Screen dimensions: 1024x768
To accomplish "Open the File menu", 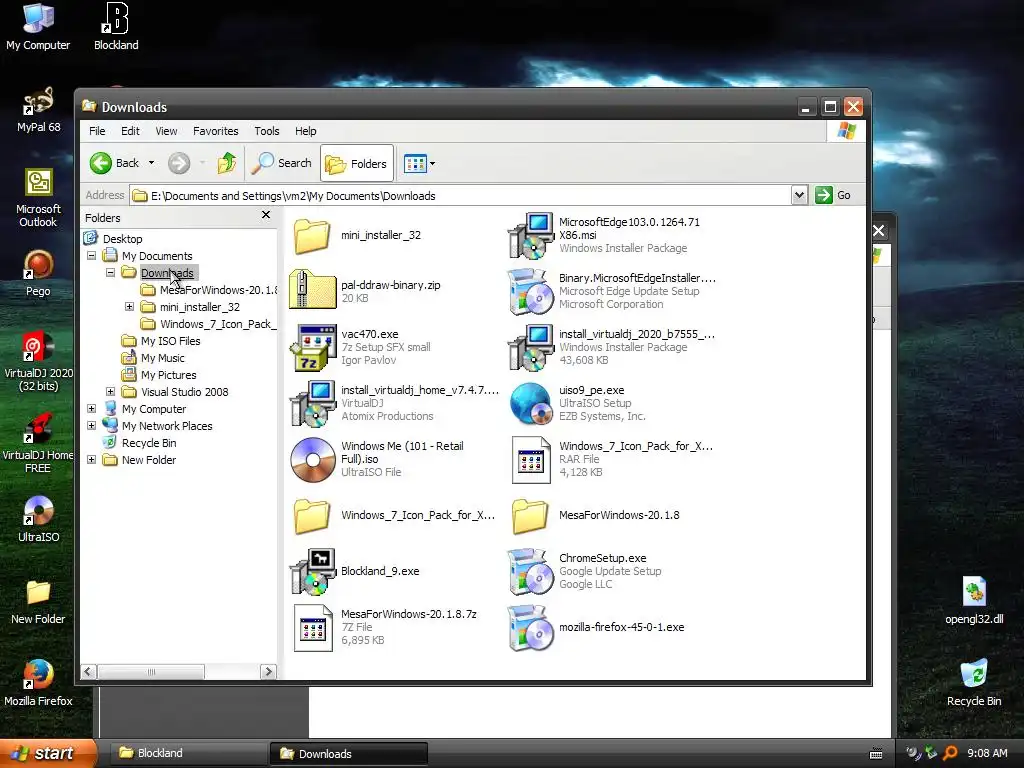I will [x=97, y=131].
